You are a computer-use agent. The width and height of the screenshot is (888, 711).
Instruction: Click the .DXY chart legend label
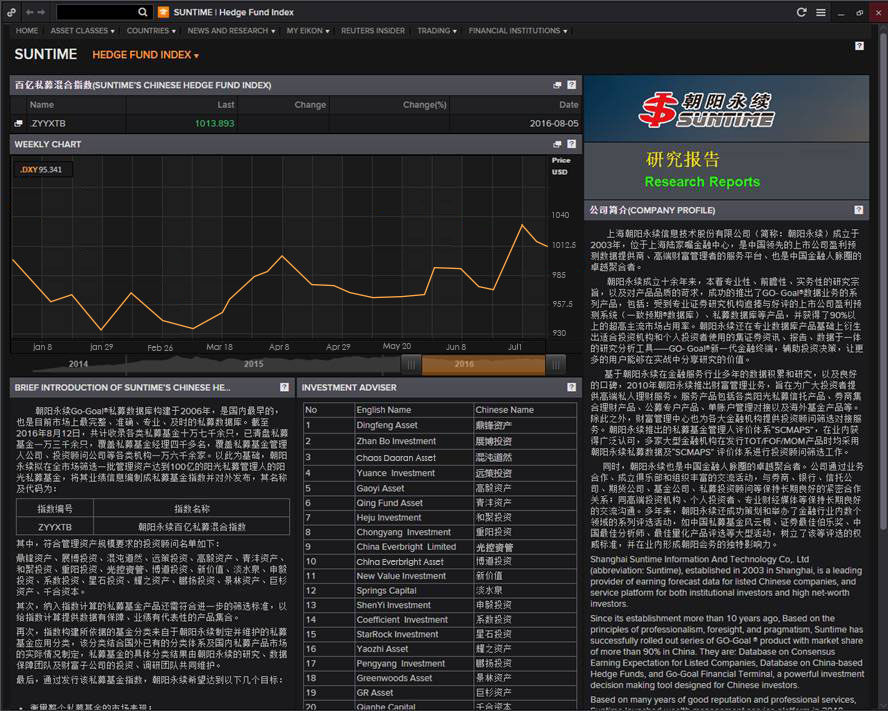click(41, 169)
